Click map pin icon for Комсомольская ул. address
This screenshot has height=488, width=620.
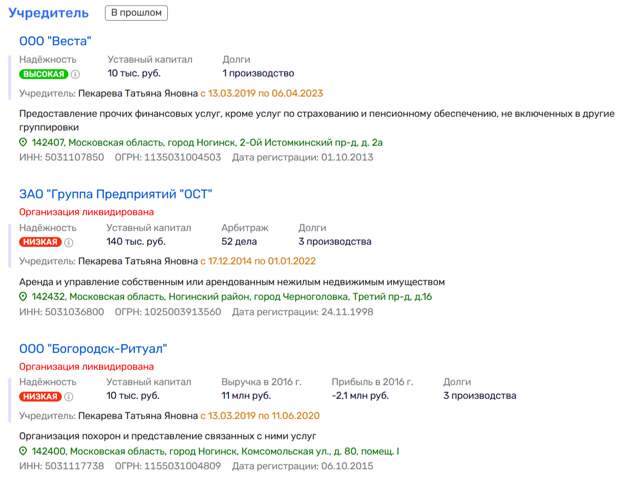pyautogui.click(x=24, y=451)
